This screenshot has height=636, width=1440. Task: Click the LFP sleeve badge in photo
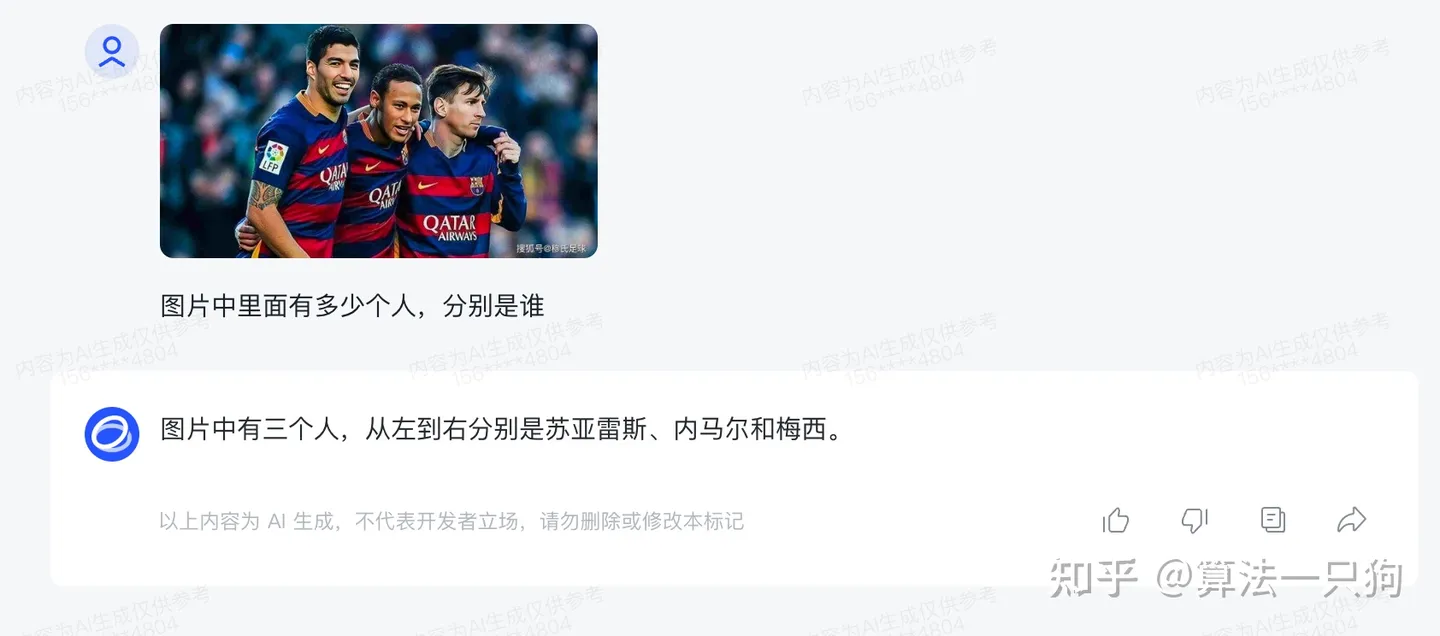[x=273, y=159]
